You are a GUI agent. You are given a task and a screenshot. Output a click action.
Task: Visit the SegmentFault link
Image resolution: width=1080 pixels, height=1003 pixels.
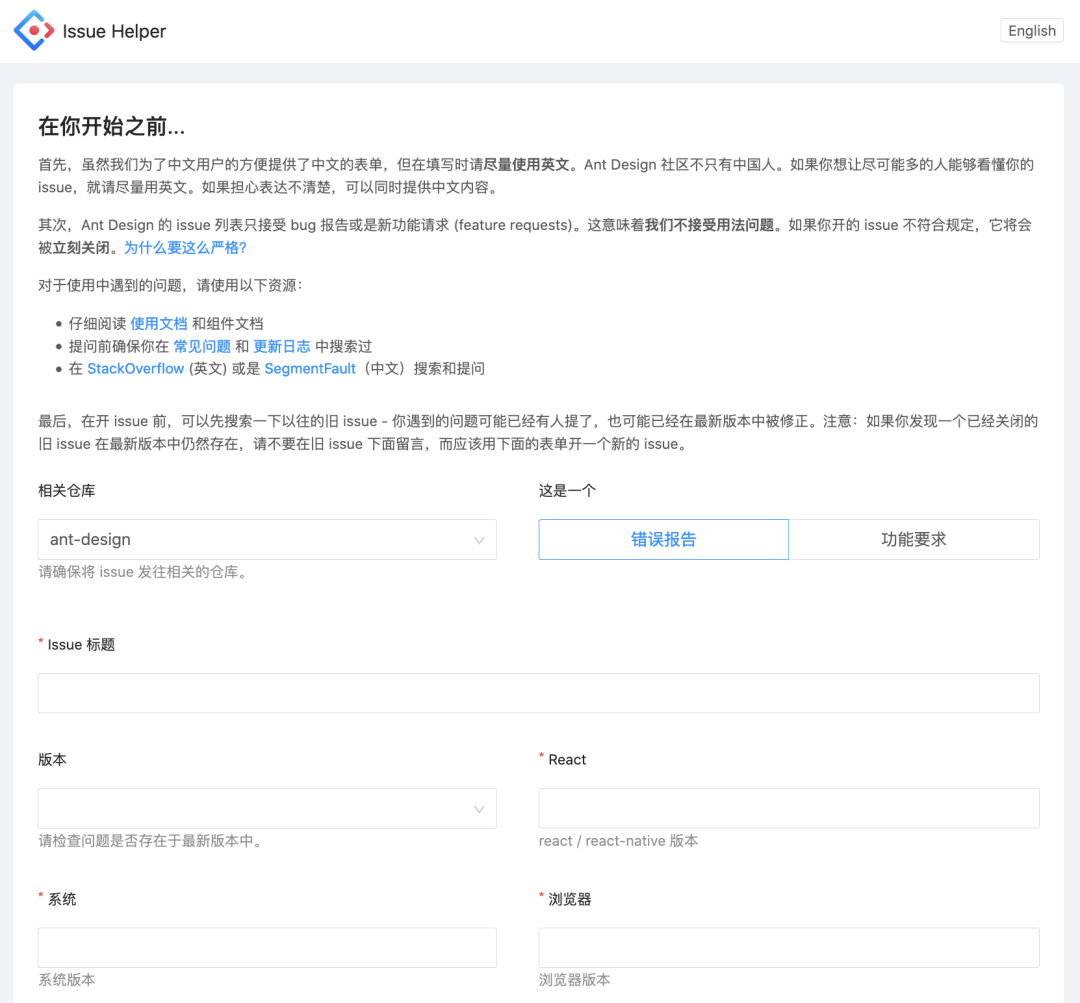pyautogui.click(x=310, y=368)
